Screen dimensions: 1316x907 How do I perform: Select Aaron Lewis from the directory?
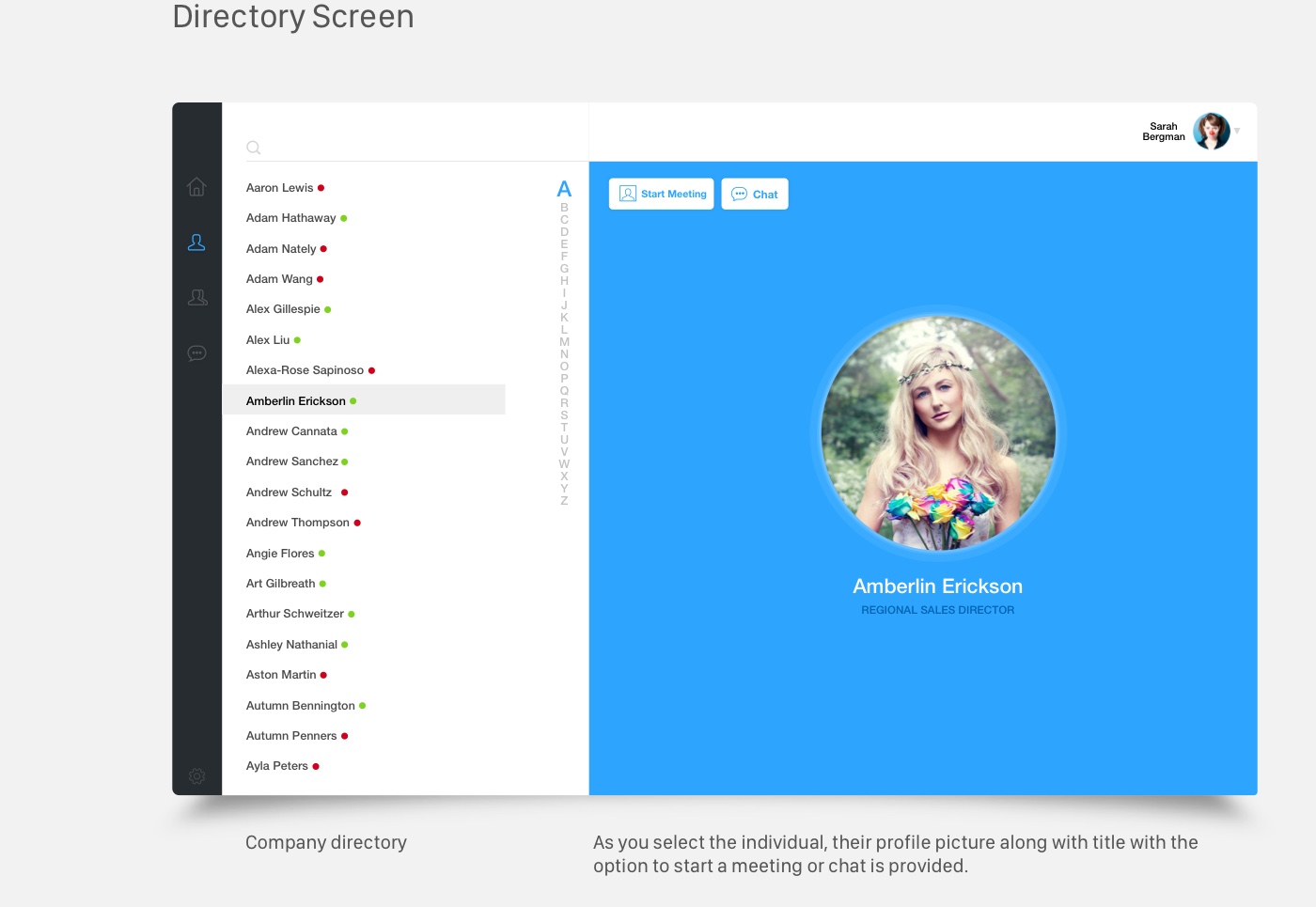pos(280,188)
